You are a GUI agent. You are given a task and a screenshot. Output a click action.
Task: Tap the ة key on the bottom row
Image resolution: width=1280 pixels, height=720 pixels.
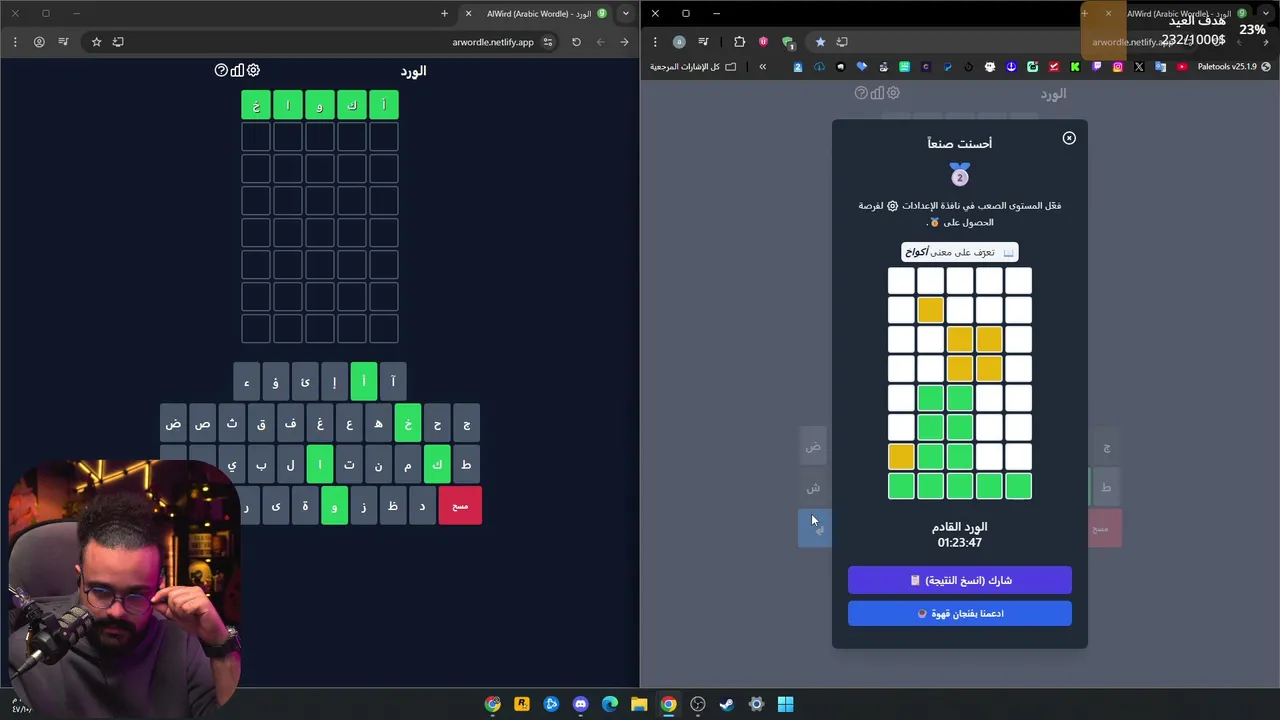click(x=305, y=506)
